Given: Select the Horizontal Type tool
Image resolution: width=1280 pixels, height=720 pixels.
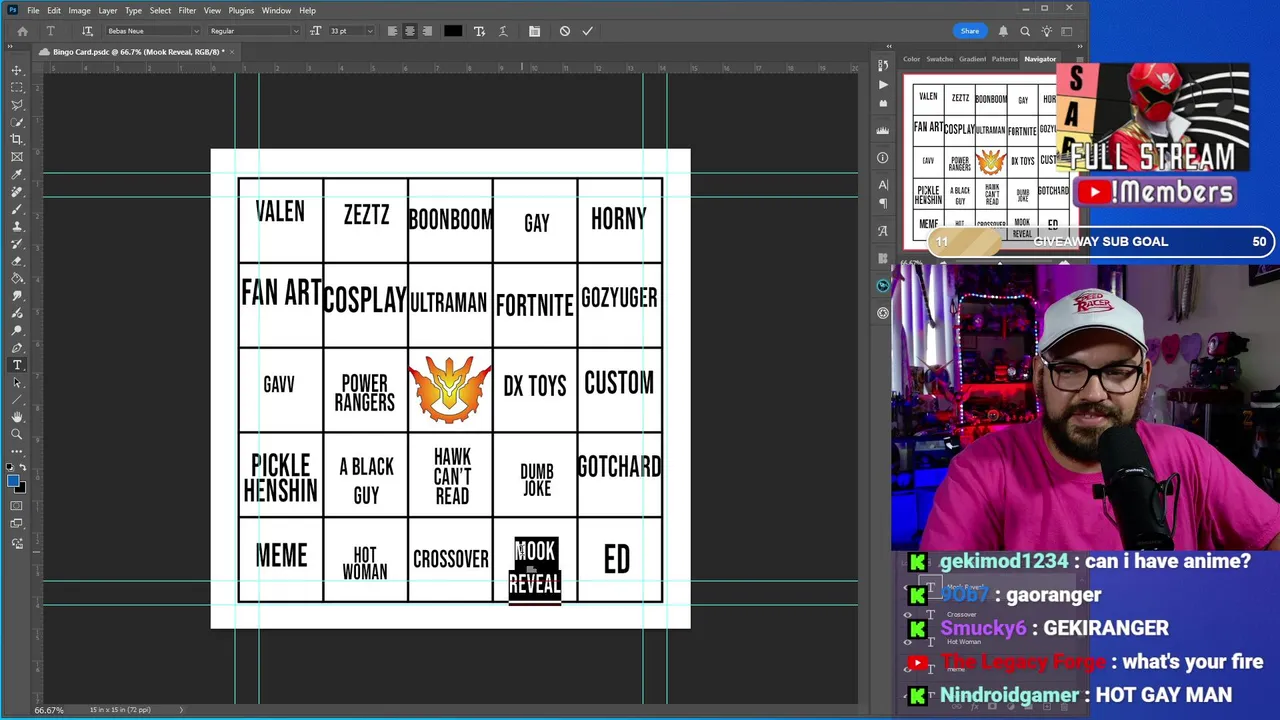Looking at the screenshot, I should click(x=17, y=365).
